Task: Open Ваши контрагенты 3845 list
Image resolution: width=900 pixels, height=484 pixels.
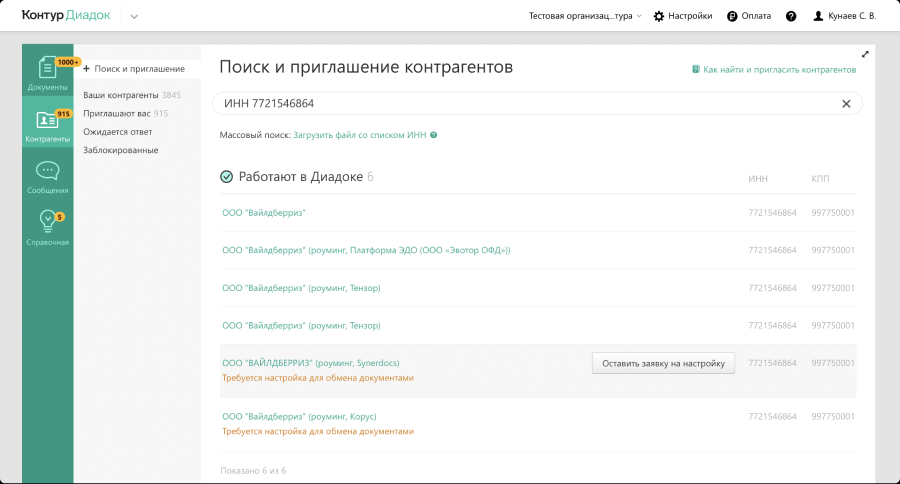Action: pyautogui.click(x=131, y=95)
